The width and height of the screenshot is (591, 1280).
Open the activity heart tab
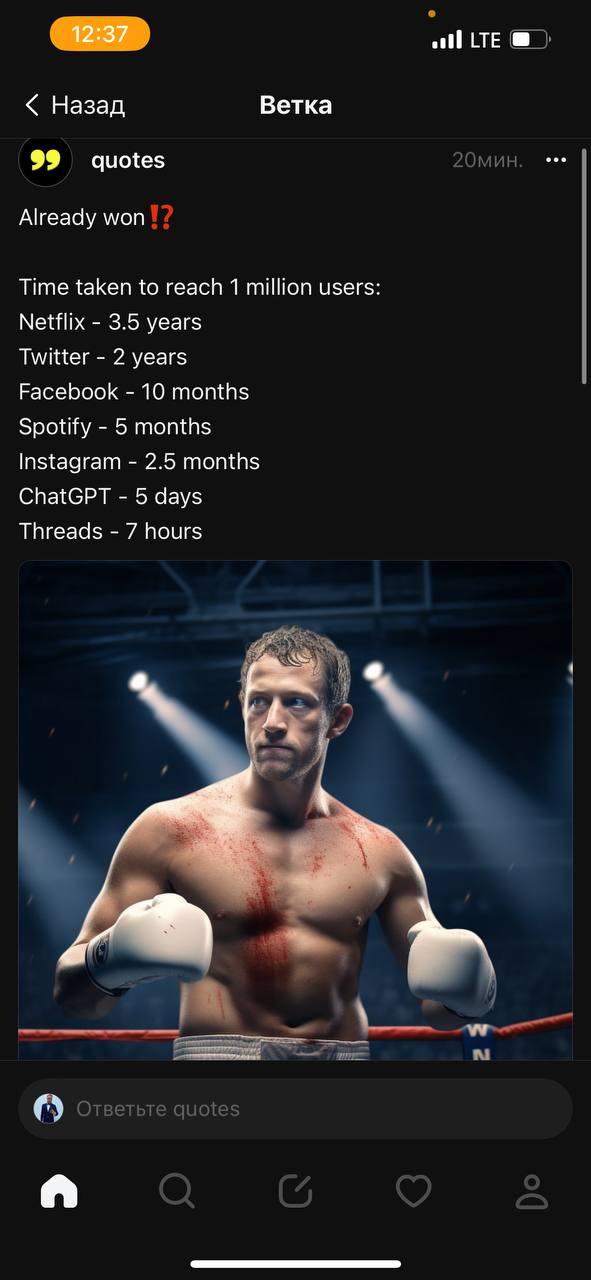click(x=413, y=1191)
